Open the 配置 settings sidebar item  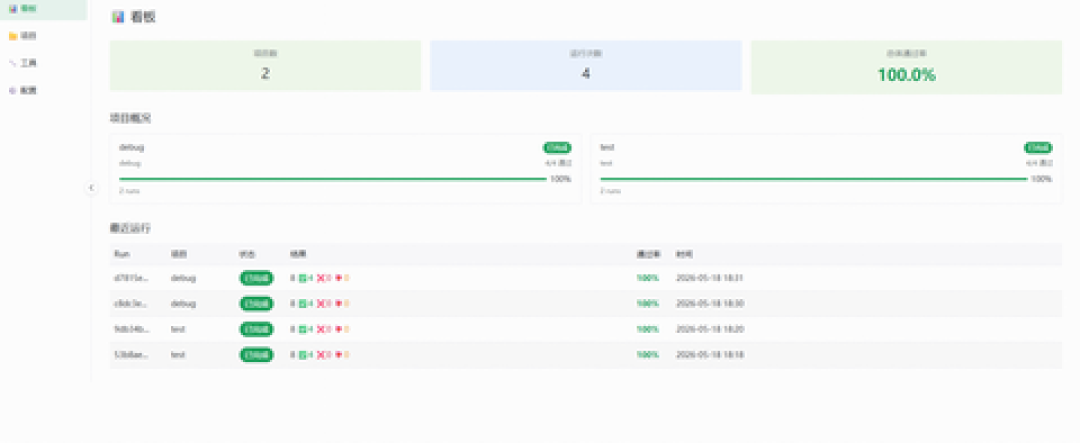tap(43, 90)
